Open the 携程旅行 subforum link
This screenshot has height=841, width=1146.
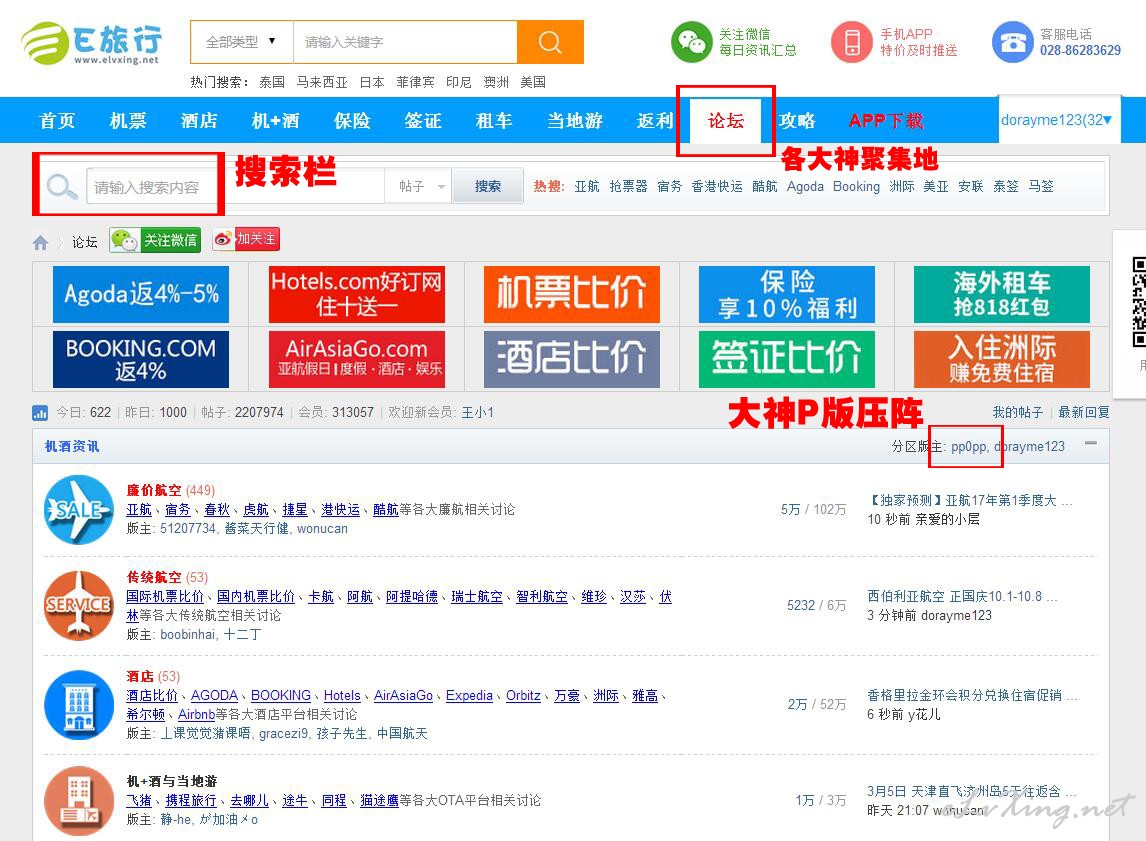(191, 801)
